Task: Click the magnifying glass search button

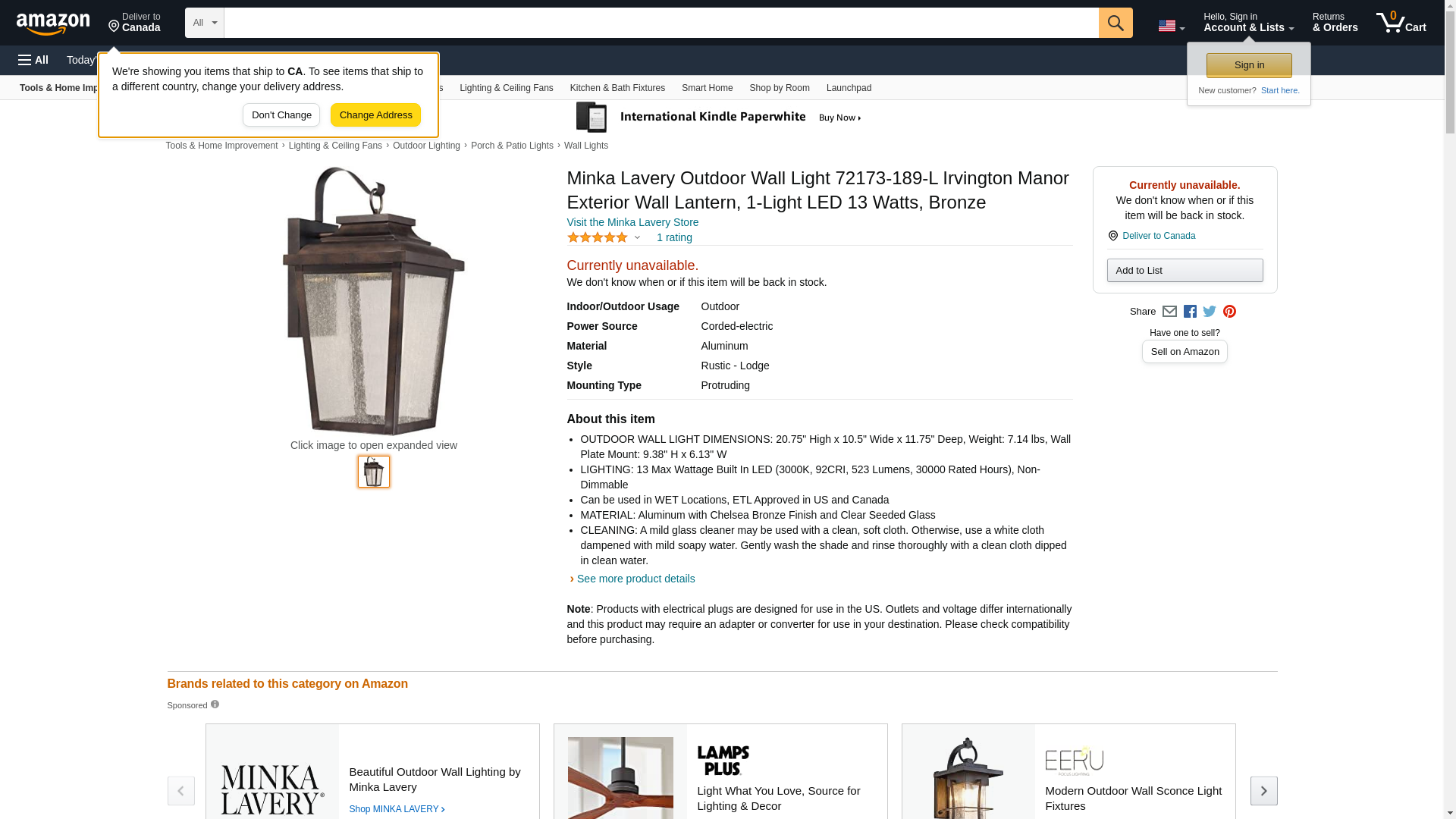Action: click(1116, 23)
